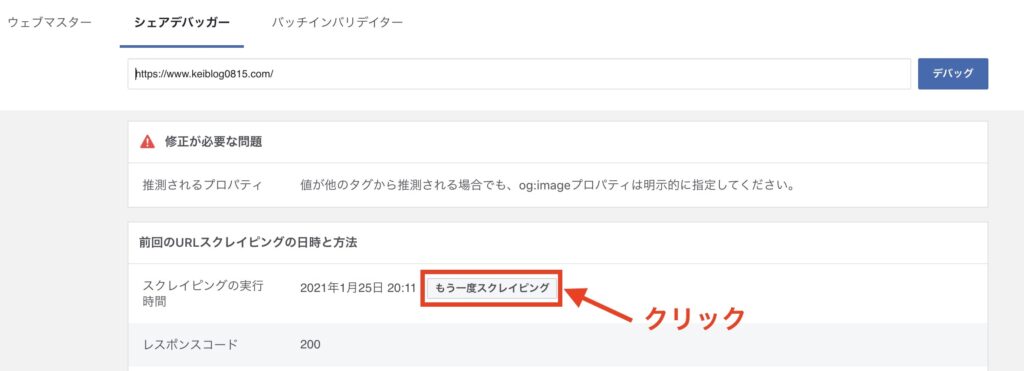Image resolution: width=1024 pixels, height=371 pixels.
Task: Select the 修正が必要な問題 heading
Action: click(x=215, y=142)
